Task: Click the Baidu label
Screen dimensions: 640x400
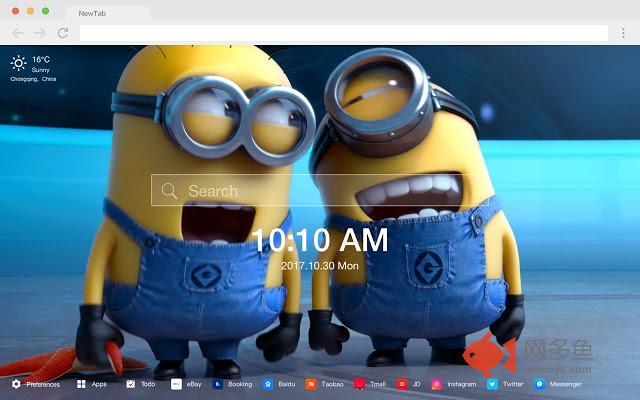Action: coord(287,384)
